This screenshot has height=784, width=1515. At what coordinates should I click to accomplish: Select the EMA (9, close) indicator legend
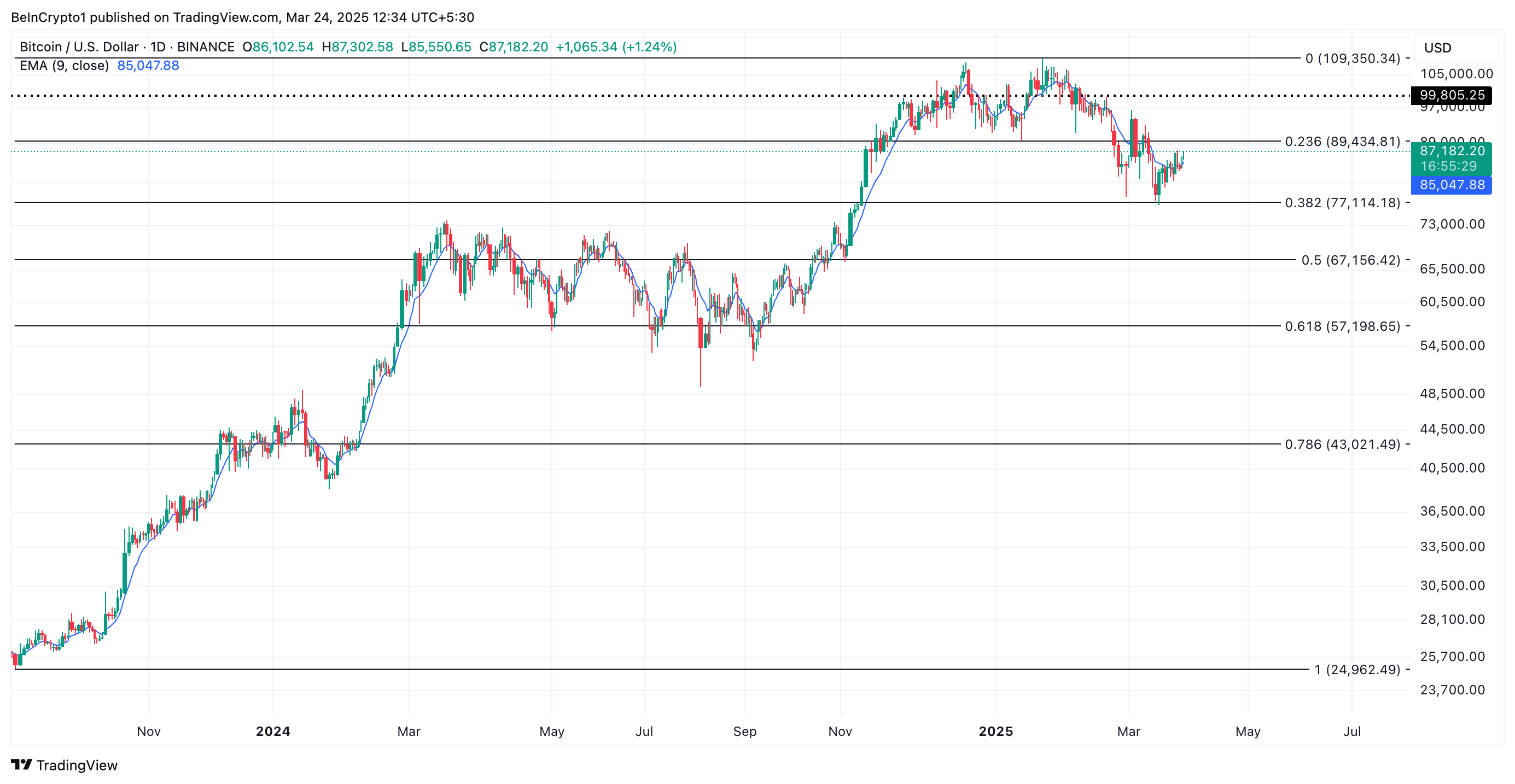64,65
